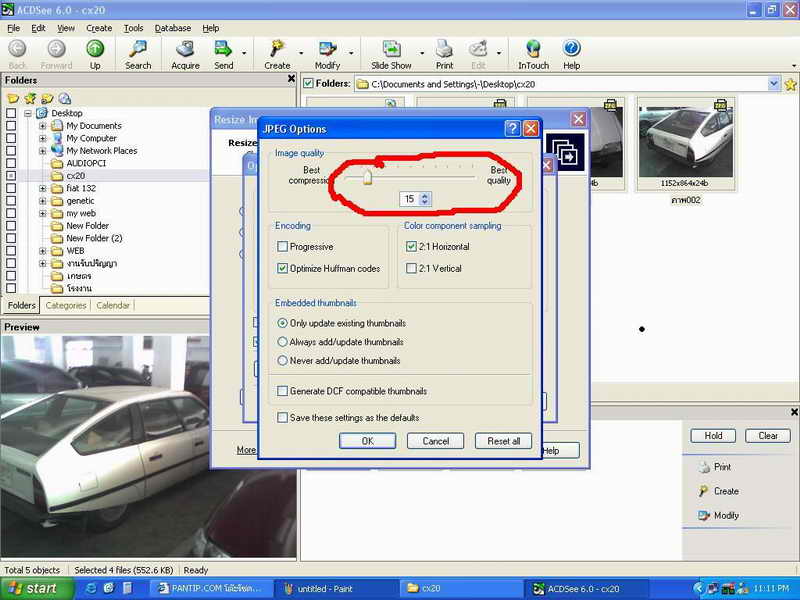
Task: Open the folder path dropdown
Action: pos(774,84)
